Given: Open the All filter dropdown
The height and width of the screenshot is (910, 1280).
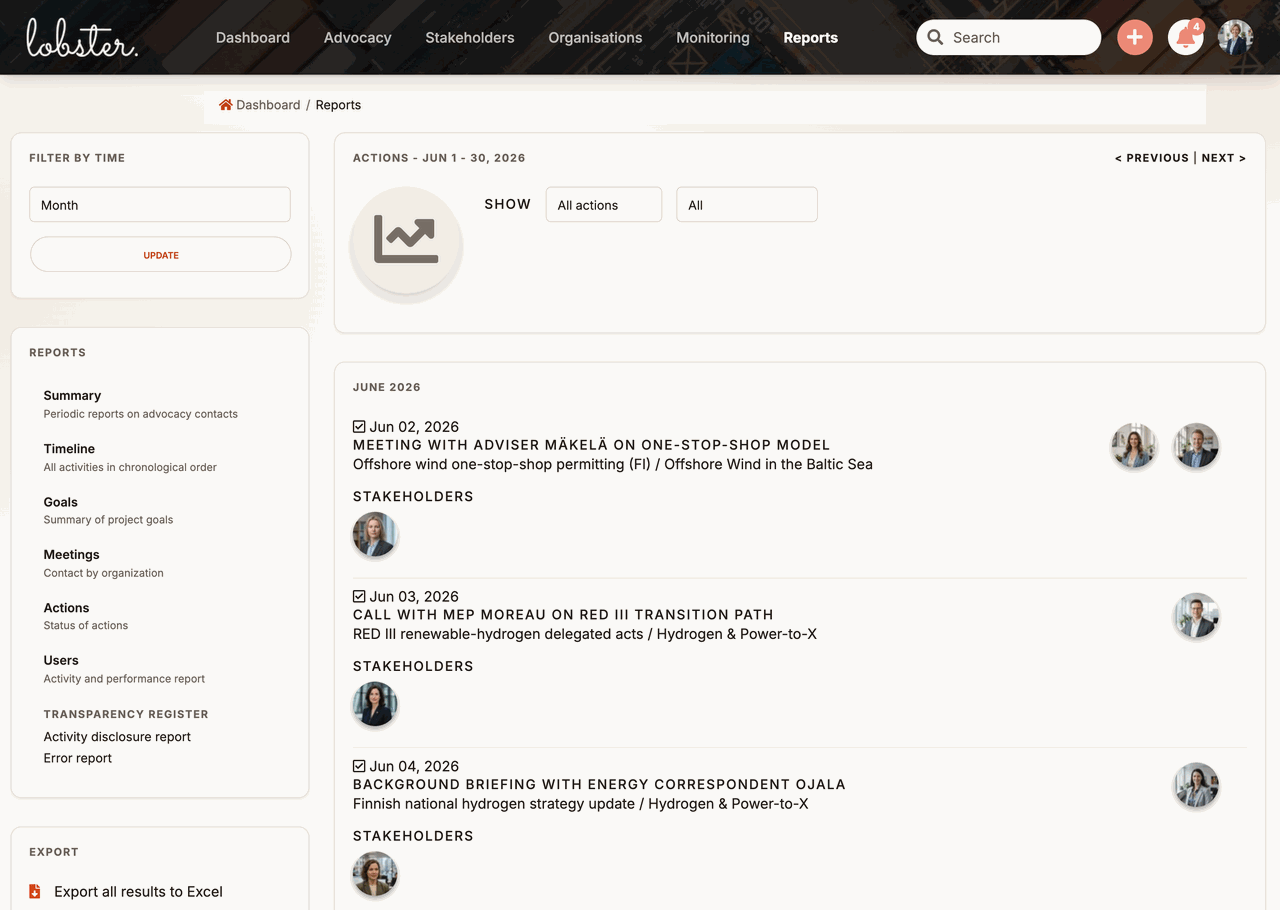Looking at the screenshot, I should tap(747, 205).
